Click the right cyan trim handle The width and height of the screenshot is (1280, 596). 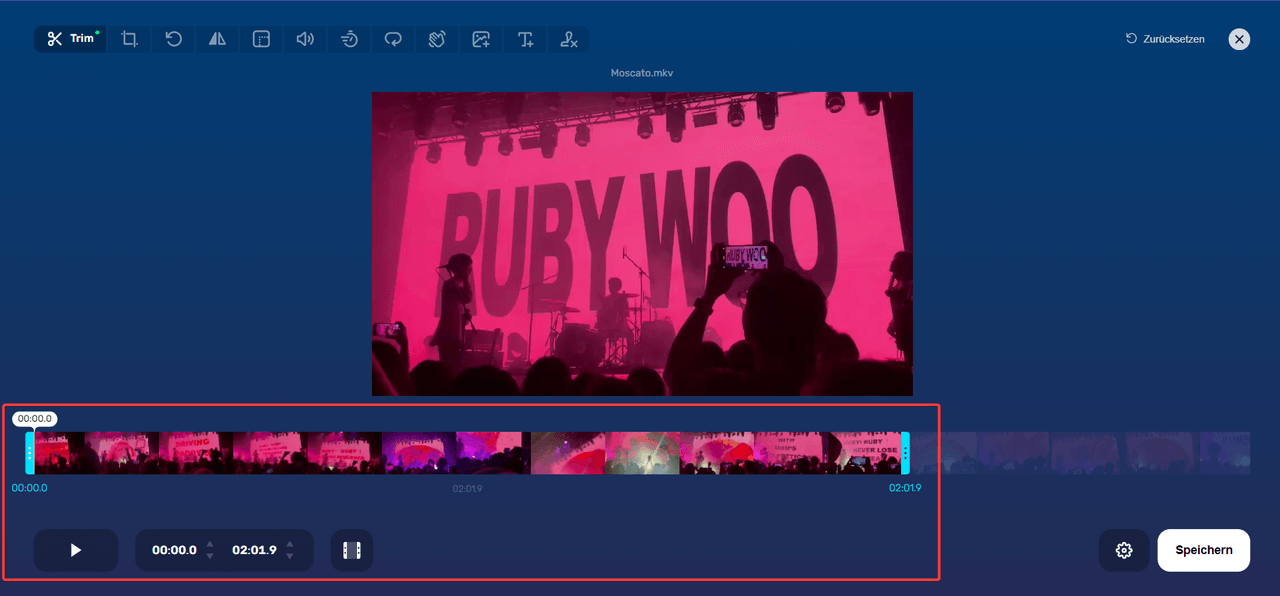click(x=905, y=453)
